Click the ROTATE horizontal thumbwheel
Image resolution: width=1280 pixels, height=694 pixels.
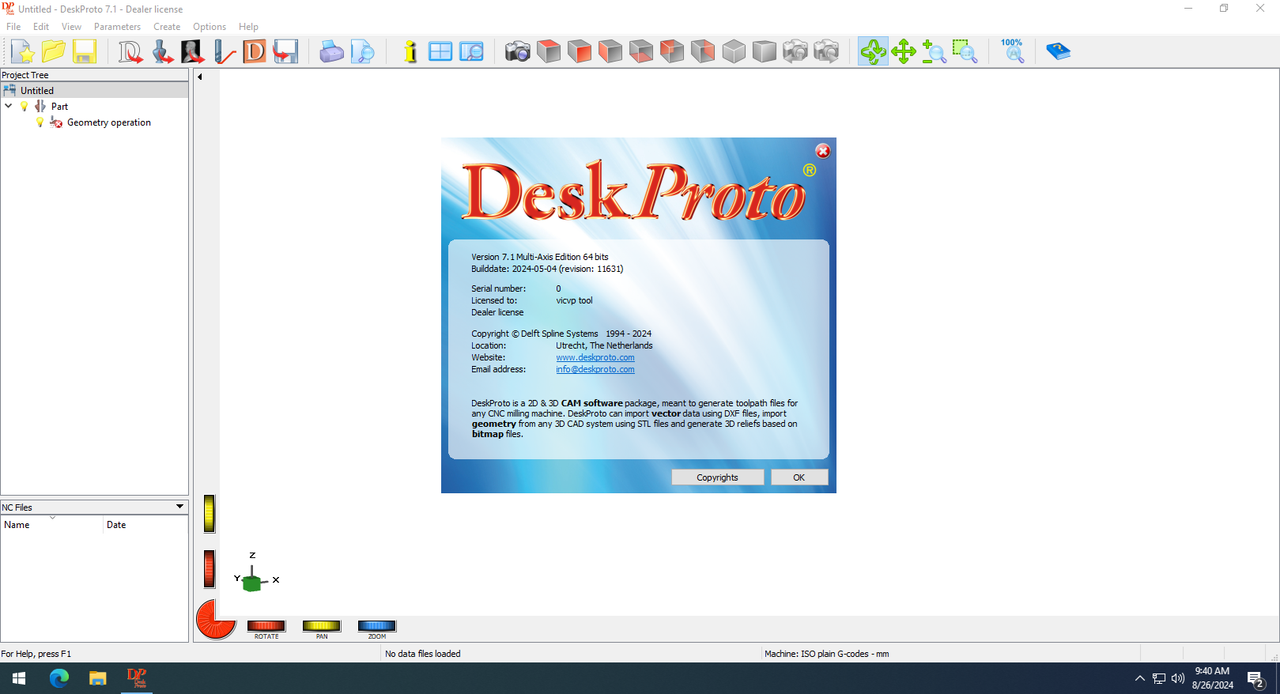[x=266, y=626]
